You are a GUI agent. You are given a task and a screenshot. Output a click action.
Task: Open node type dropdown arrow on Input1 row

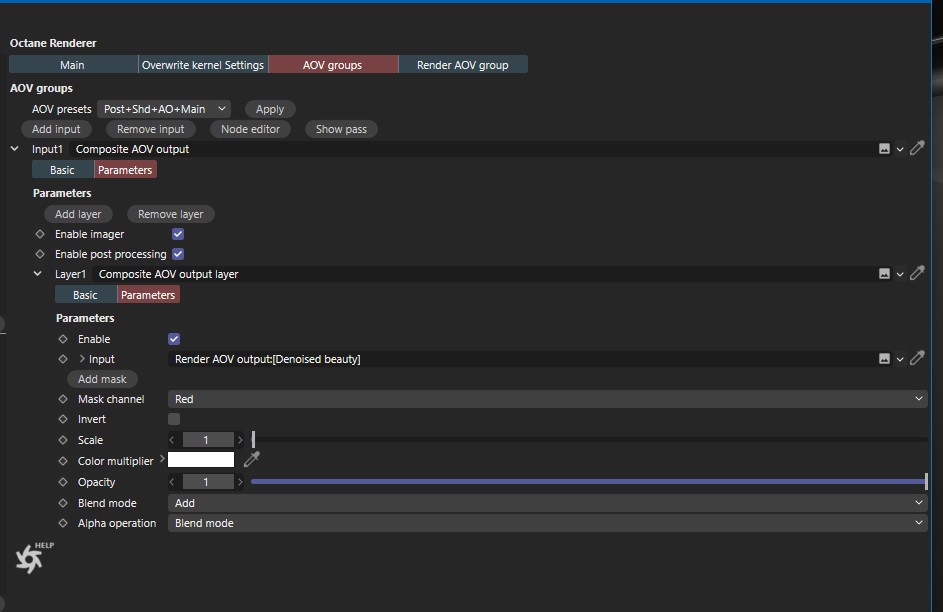(900, 149)
